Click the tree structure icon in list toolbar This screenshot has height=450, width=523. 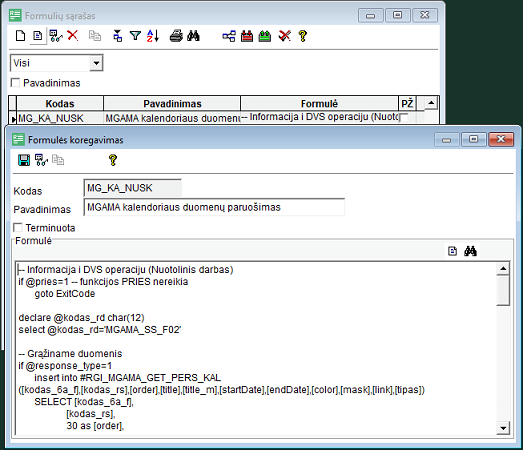229,36
